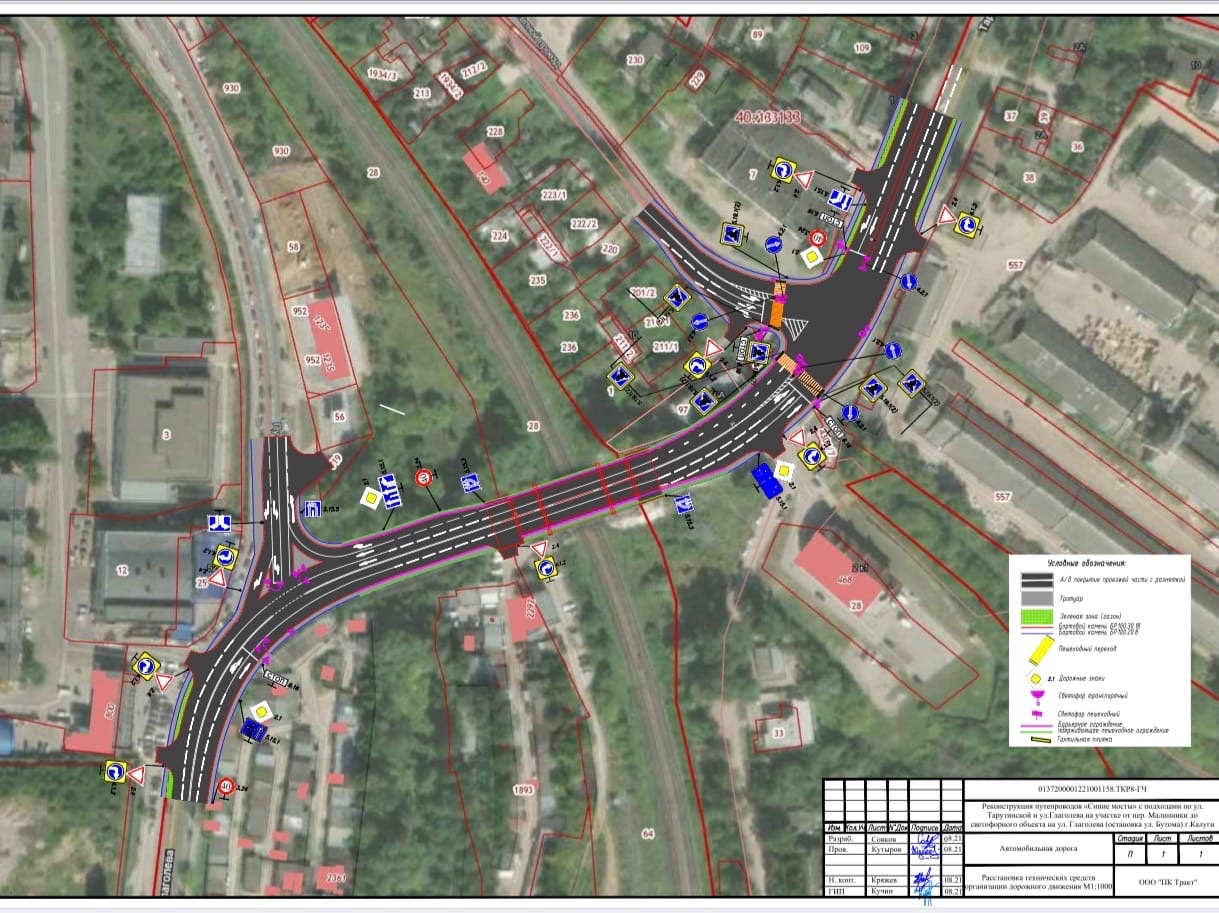
Task: Select the tactile tile symbol in the legend
Action: (1042, 741)
